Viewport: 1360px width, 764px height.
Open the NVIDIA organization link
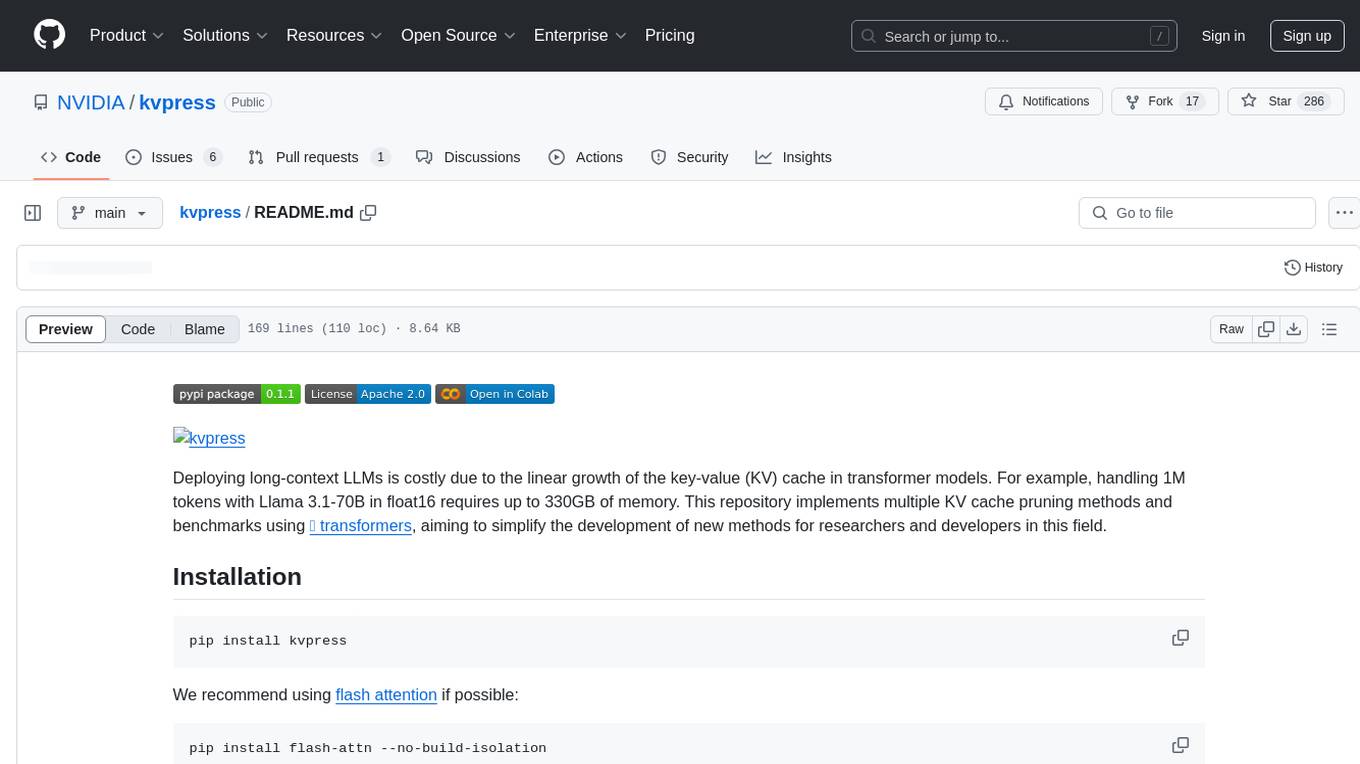click(x=91, y=102)
